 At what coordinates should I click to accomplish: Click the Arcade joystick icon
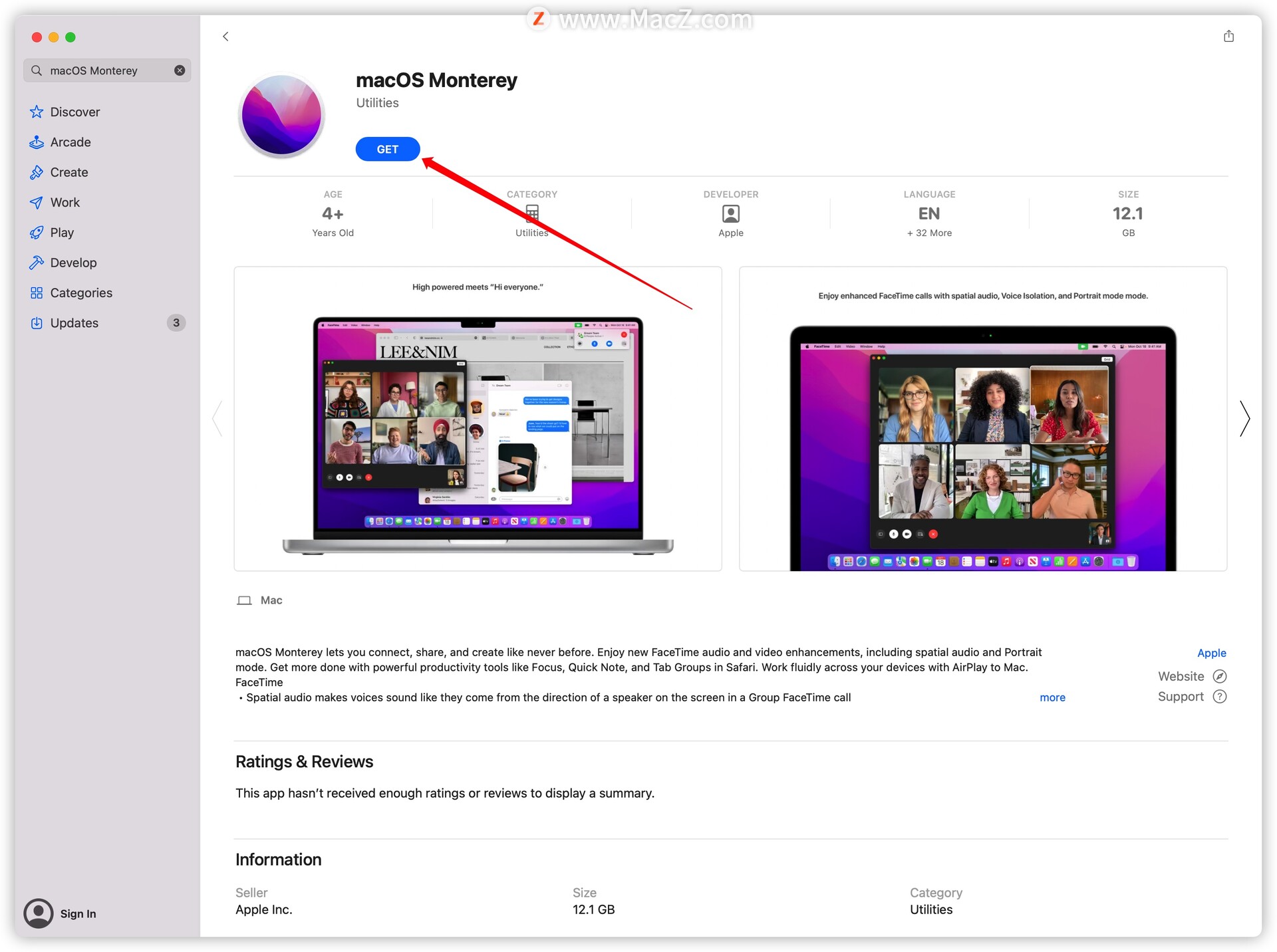pos(37,142)
